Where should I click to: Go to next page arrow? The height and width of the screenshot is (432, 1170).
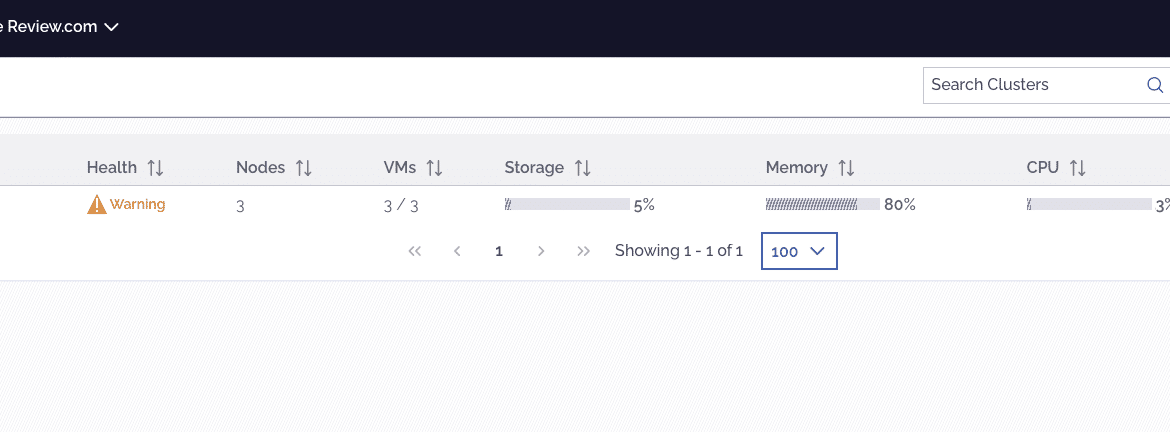[542, 251]
